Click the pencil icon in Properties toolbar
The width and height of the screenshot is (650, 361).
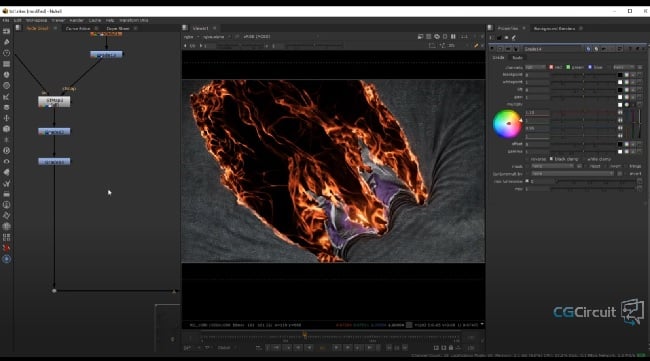514,38
